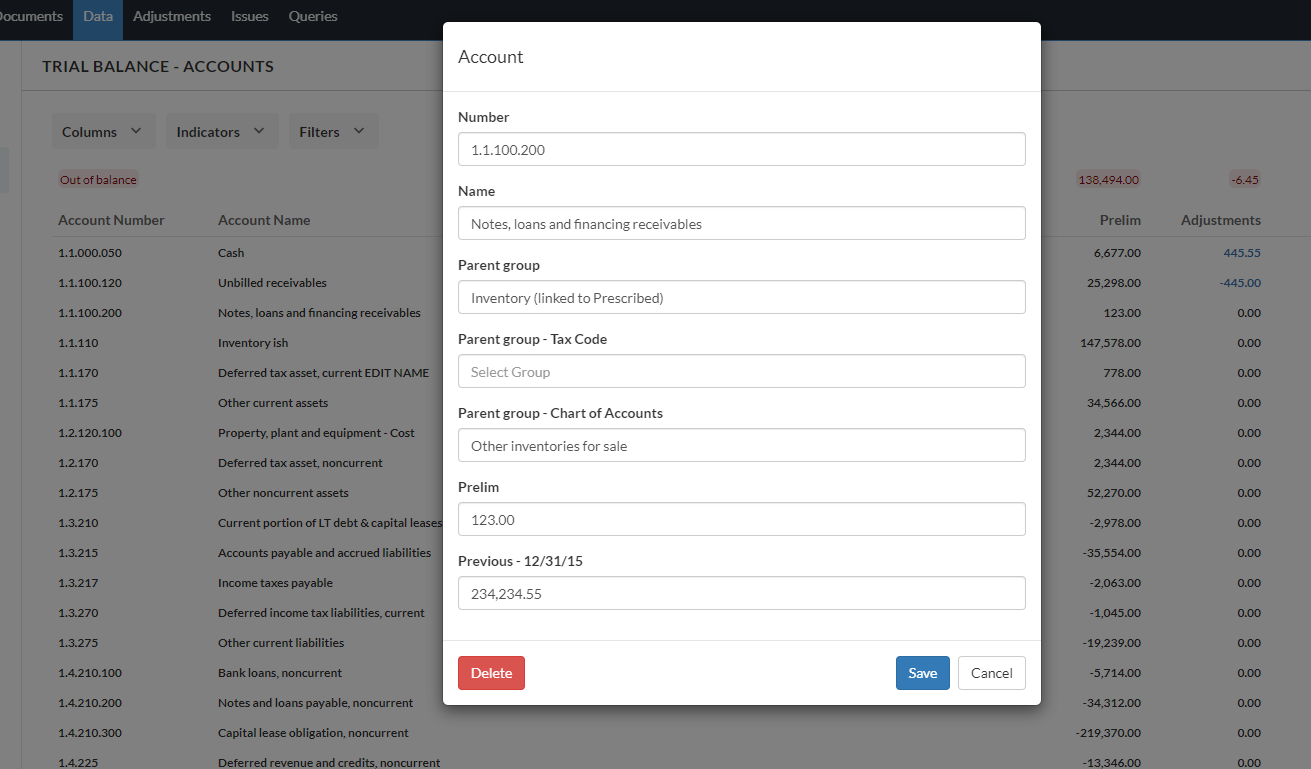Screen dimensions: 1311x769
Task: Click the account Name field
Action: (x=742, y=223)
